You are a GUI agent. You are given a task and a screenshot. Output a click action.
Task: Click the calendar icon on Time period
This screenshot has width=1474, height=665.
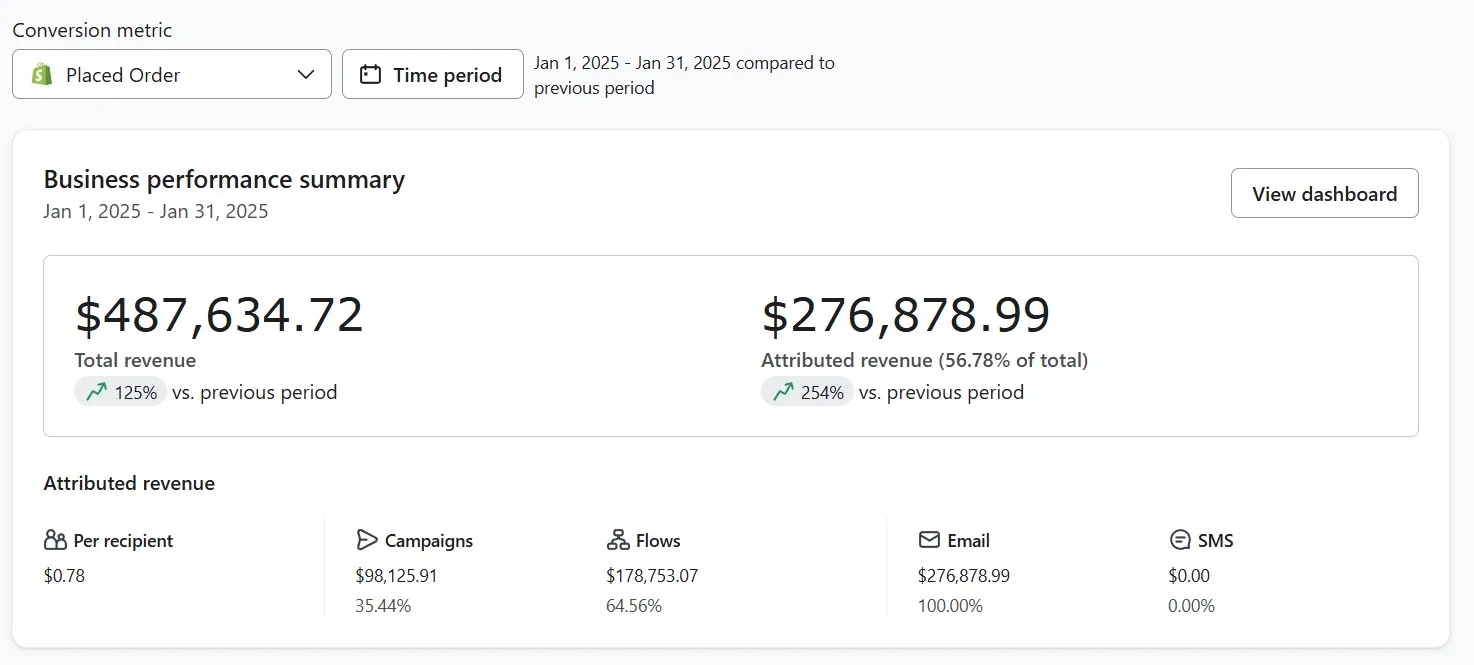click(x=370, y=75)
